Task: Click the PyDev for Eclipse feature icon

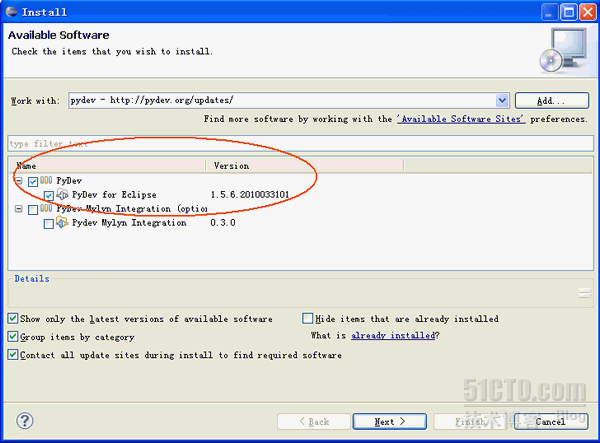Action: [x=62, y=194]
